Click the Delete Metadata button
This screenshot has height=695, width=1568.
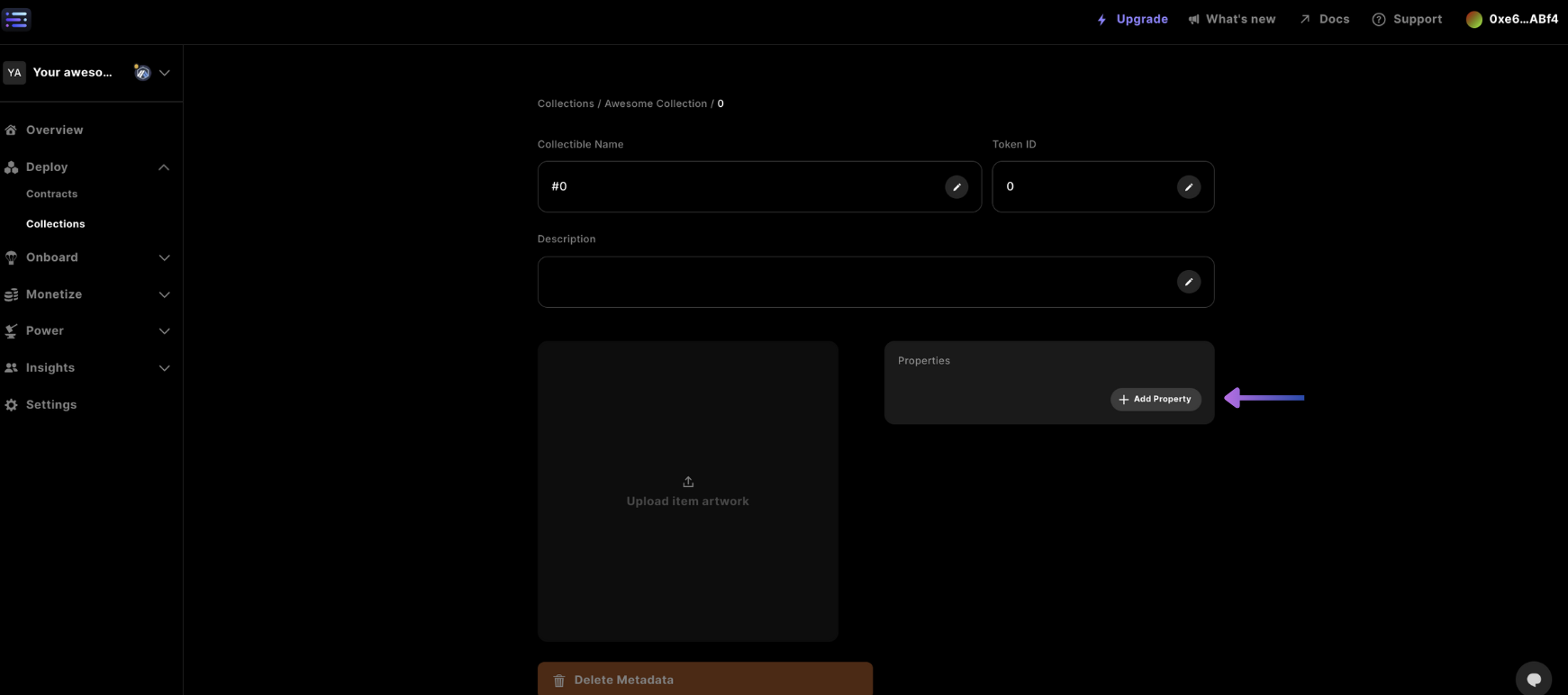pos(704,680)
